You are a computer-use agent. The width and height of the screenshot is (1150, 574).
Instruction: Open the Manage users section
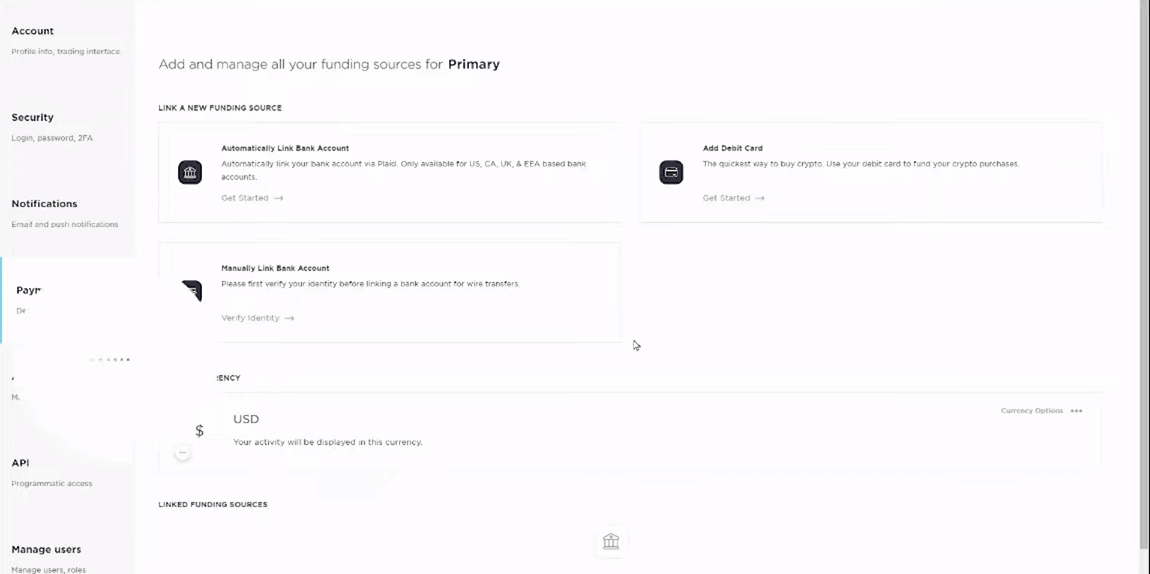[46, 549]
